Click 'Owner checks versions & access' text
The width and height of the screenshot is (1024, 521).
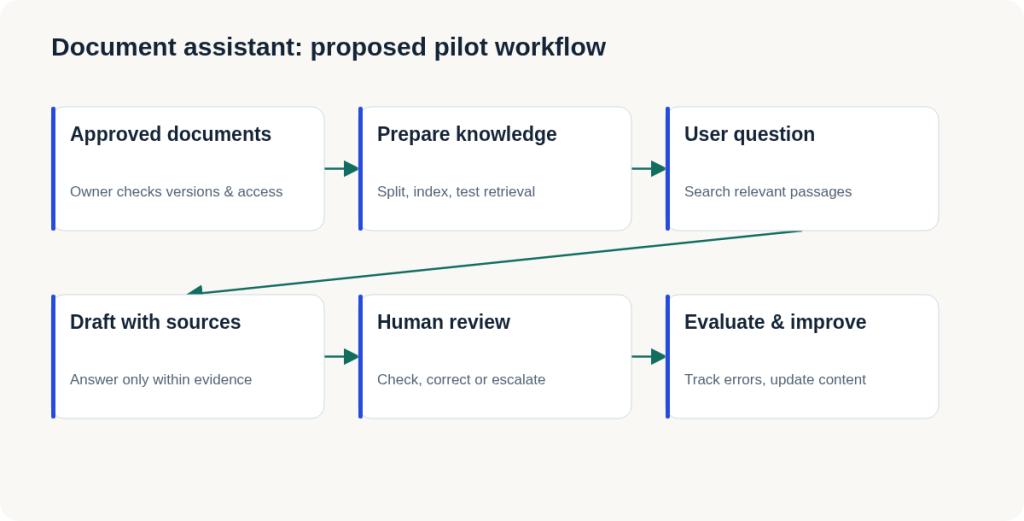click(176, 192)
